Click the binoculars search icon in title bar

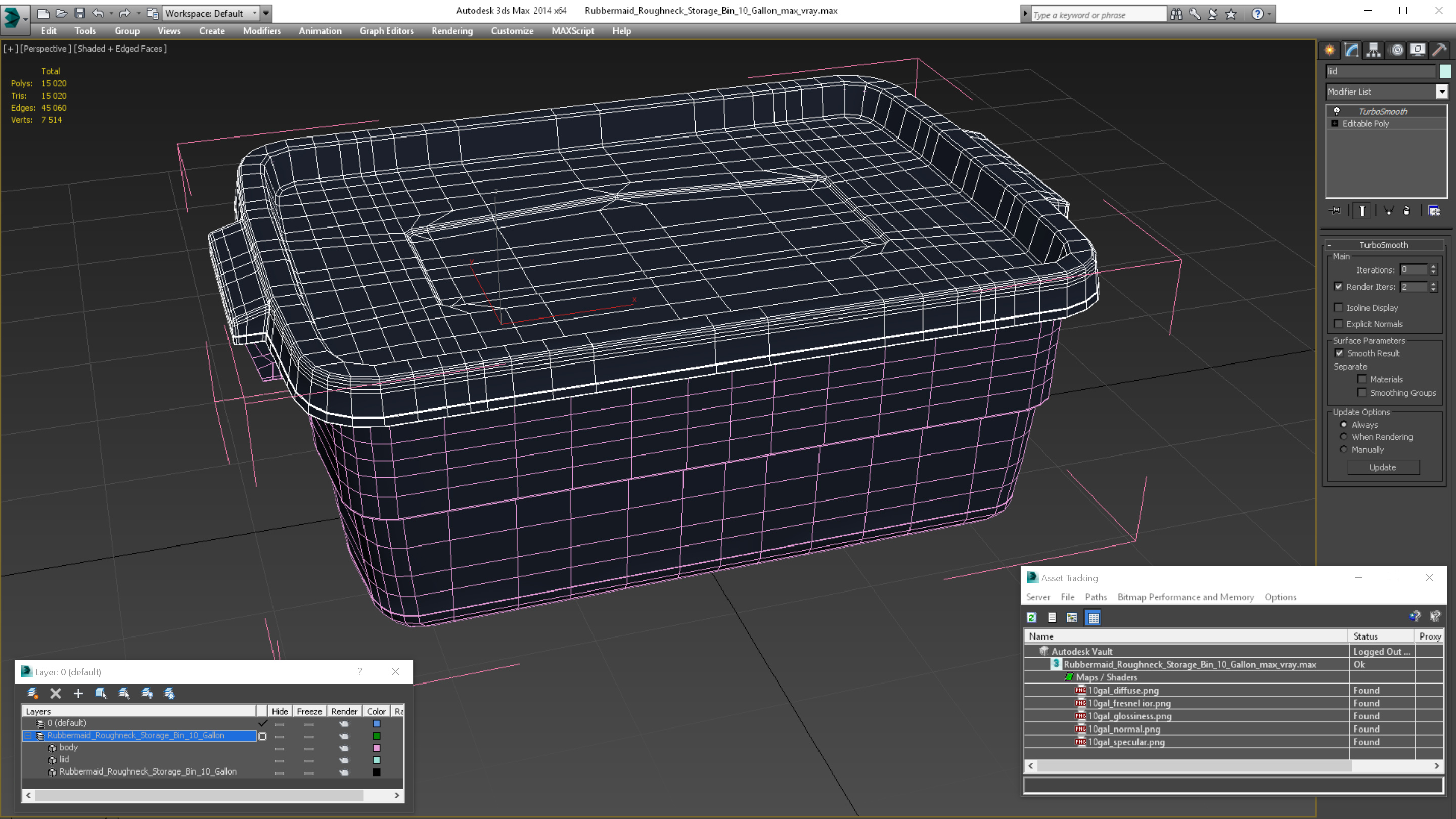tap(1176, 14)
